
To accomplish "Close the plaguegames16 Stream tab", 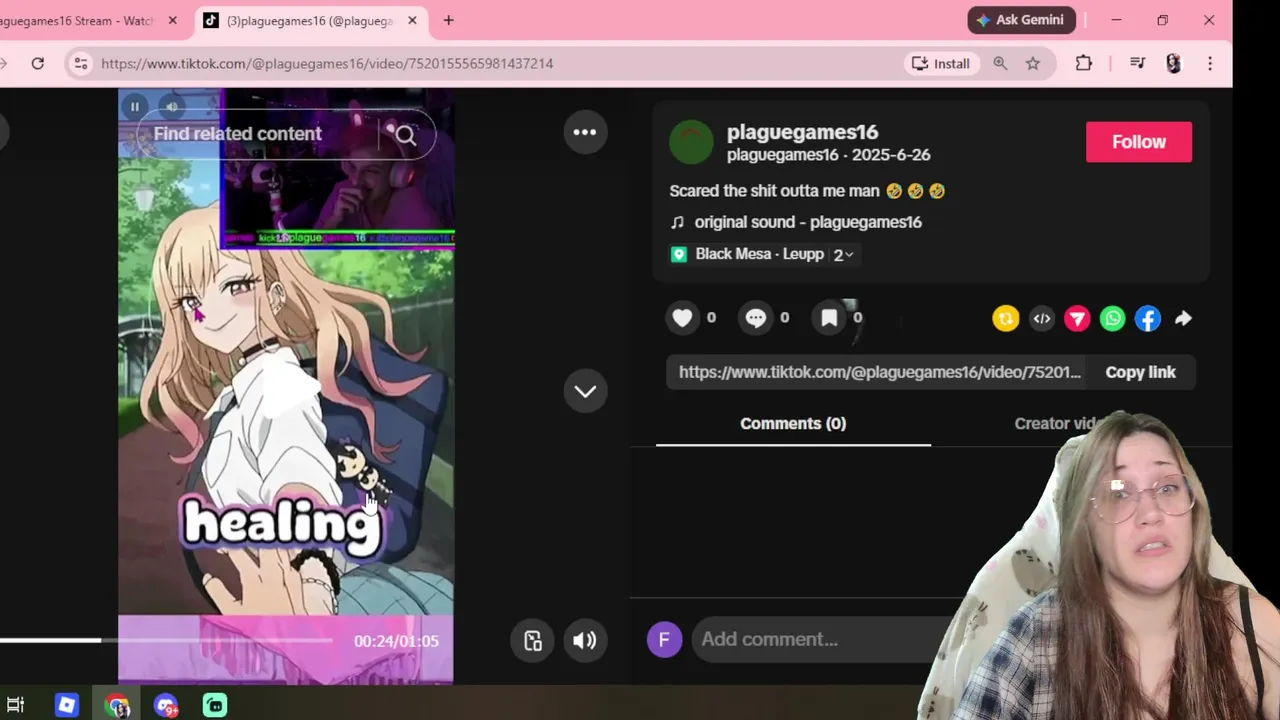I will coord(172,20).
